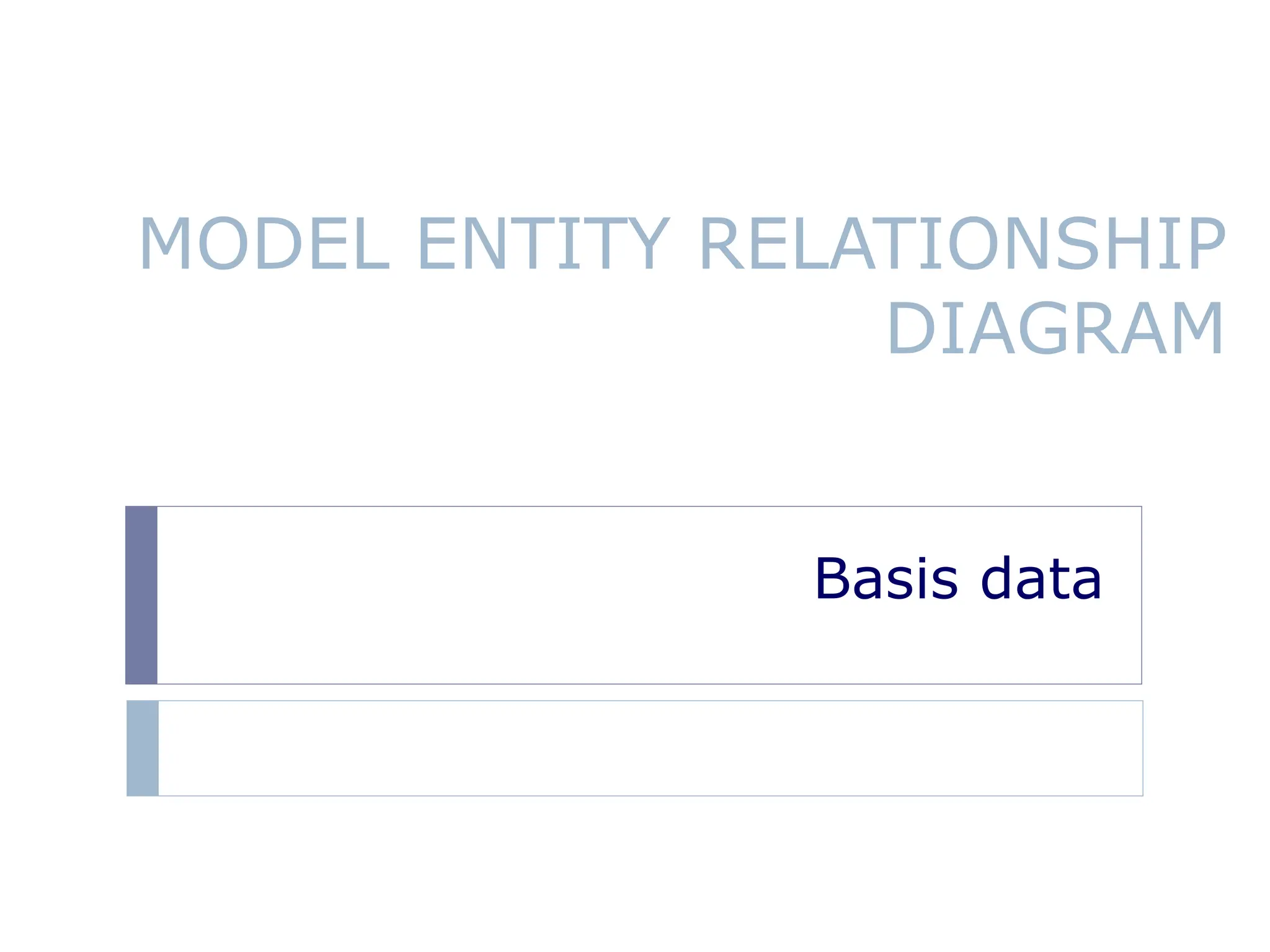The width and height of the screenshot is (1270, 952).
Task: Click inside the empty lower rectangle
Action: 650,748
